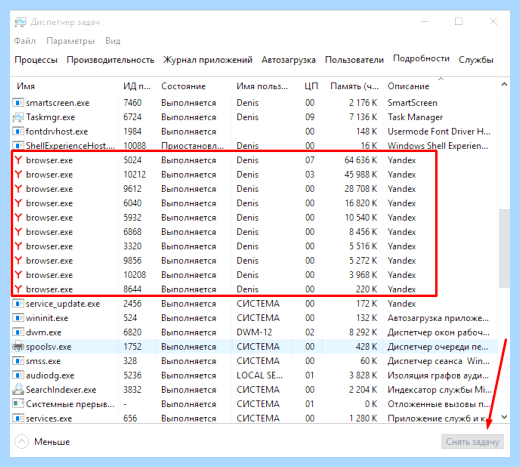520x467 pixels.
Task: Sort by the Состояние column header
Action: coord(183,86)
